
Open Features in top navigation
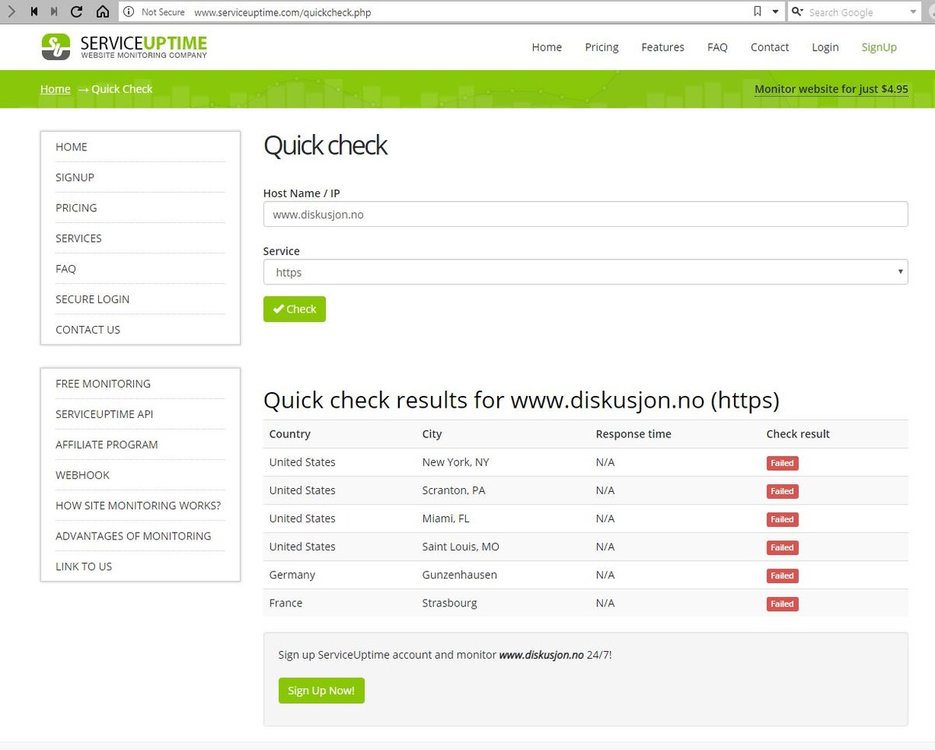tap(662, 47)
